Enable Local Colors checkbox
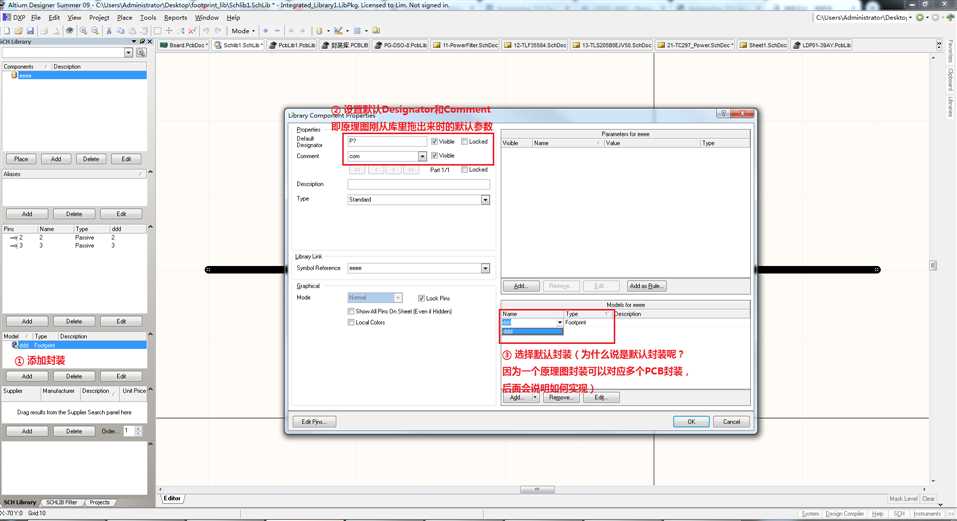This screenshot has height=521, width=957. click(351, 322)
